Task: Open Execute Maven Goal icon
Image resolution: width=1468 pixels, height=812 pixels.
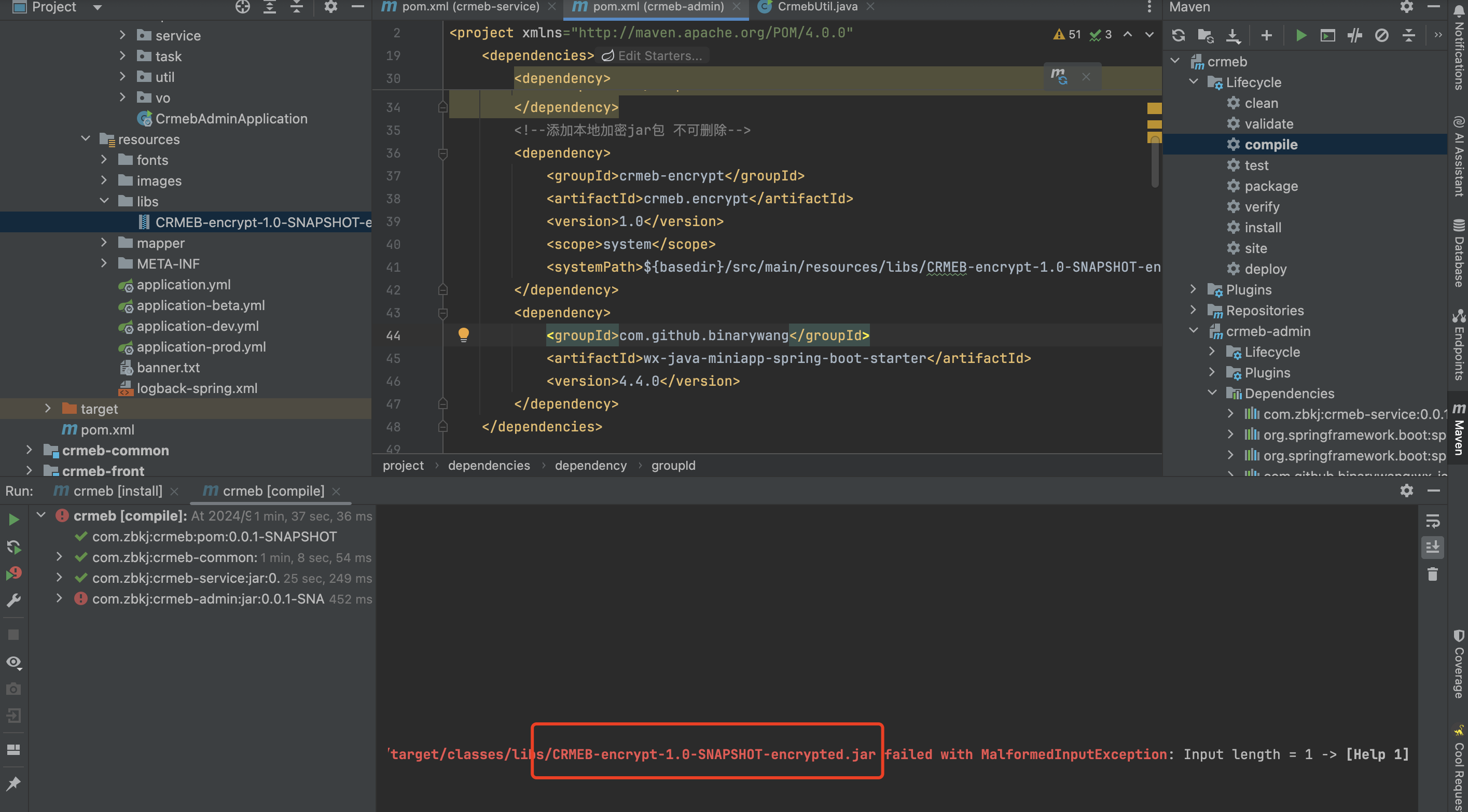Action: 1327,35
